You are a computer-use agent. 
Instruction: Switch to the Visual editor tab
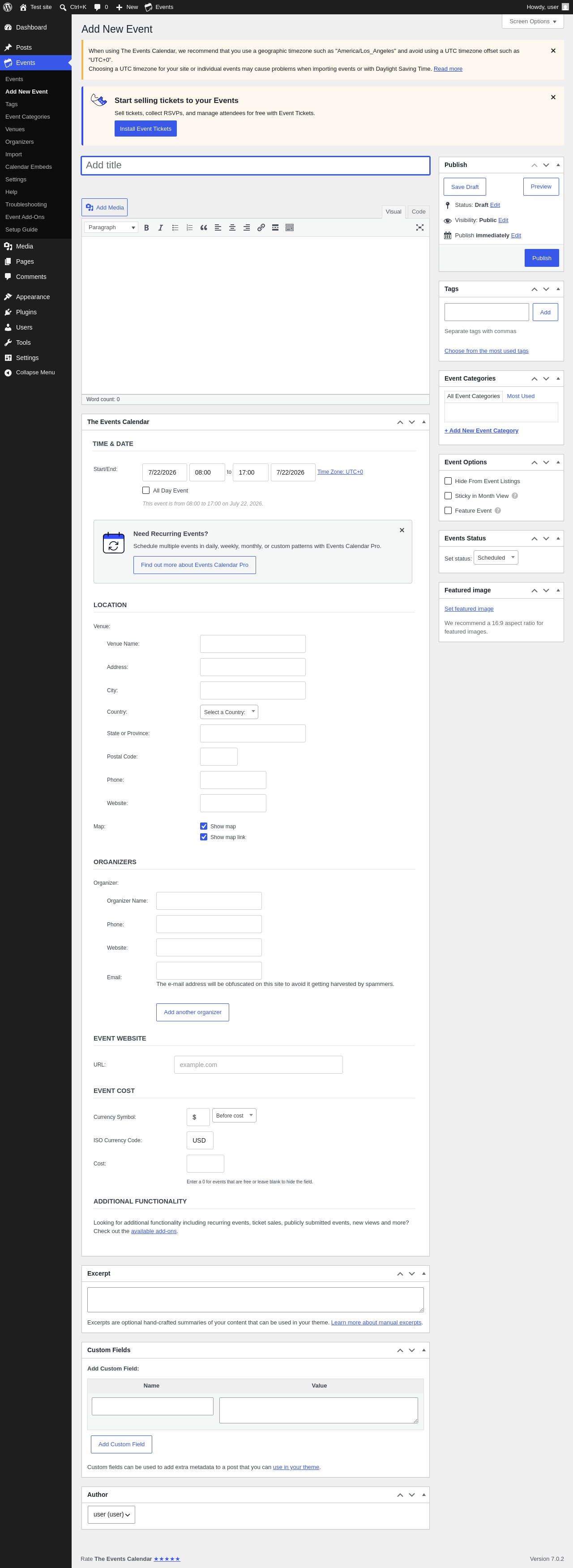coord(393,212)
